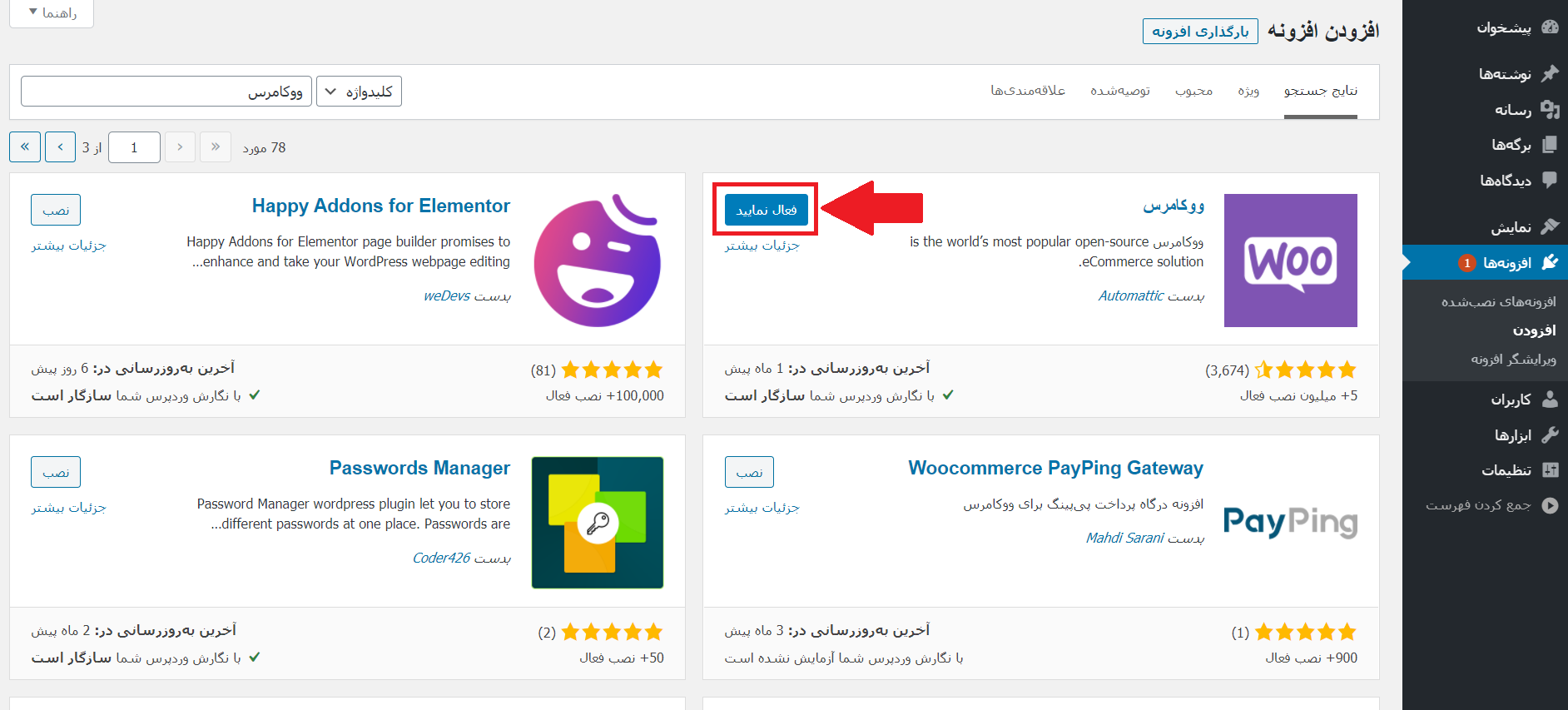Click the WooCommerce star rating
The height and width of the screenshot is (710, 1568).
coord(1306,370)
